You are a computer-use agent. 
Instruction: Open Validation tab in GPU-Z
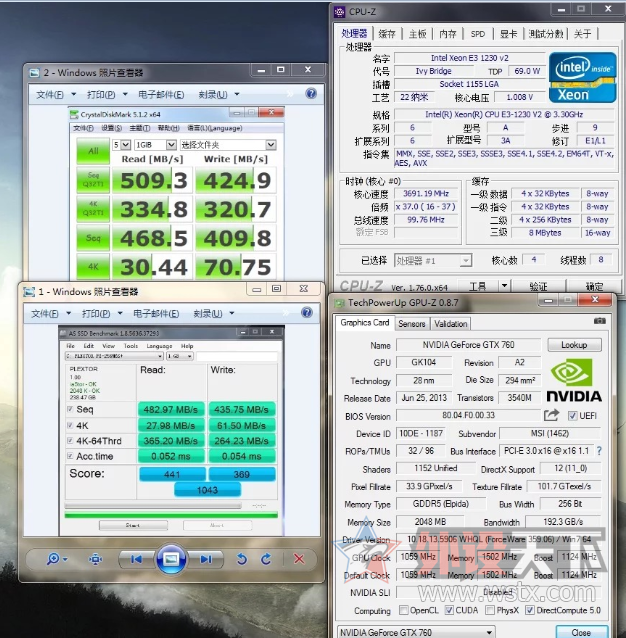[450, 324]
